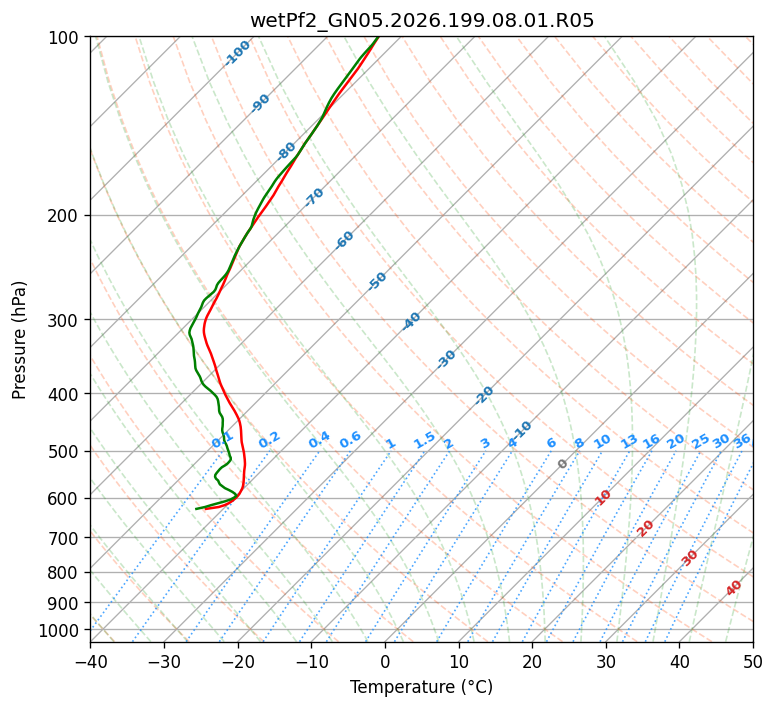Click the 1000 pressure tick label
This screenshot has height=708, width=775.
(61, 631)
